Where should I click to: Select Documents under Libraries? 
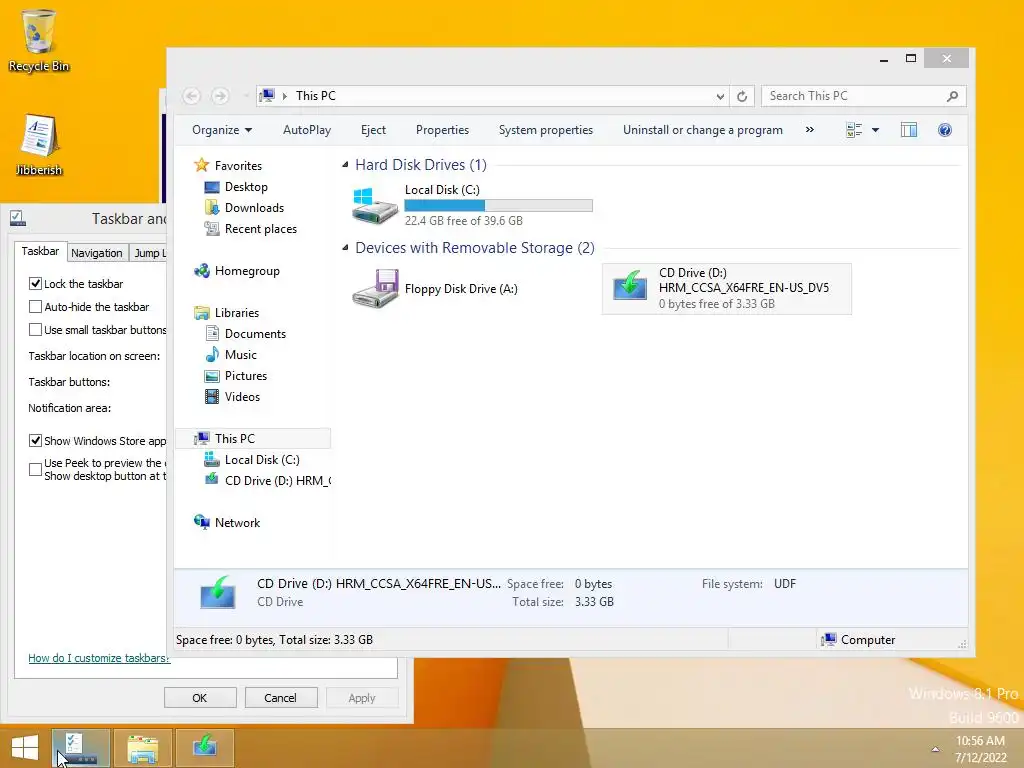246,334
